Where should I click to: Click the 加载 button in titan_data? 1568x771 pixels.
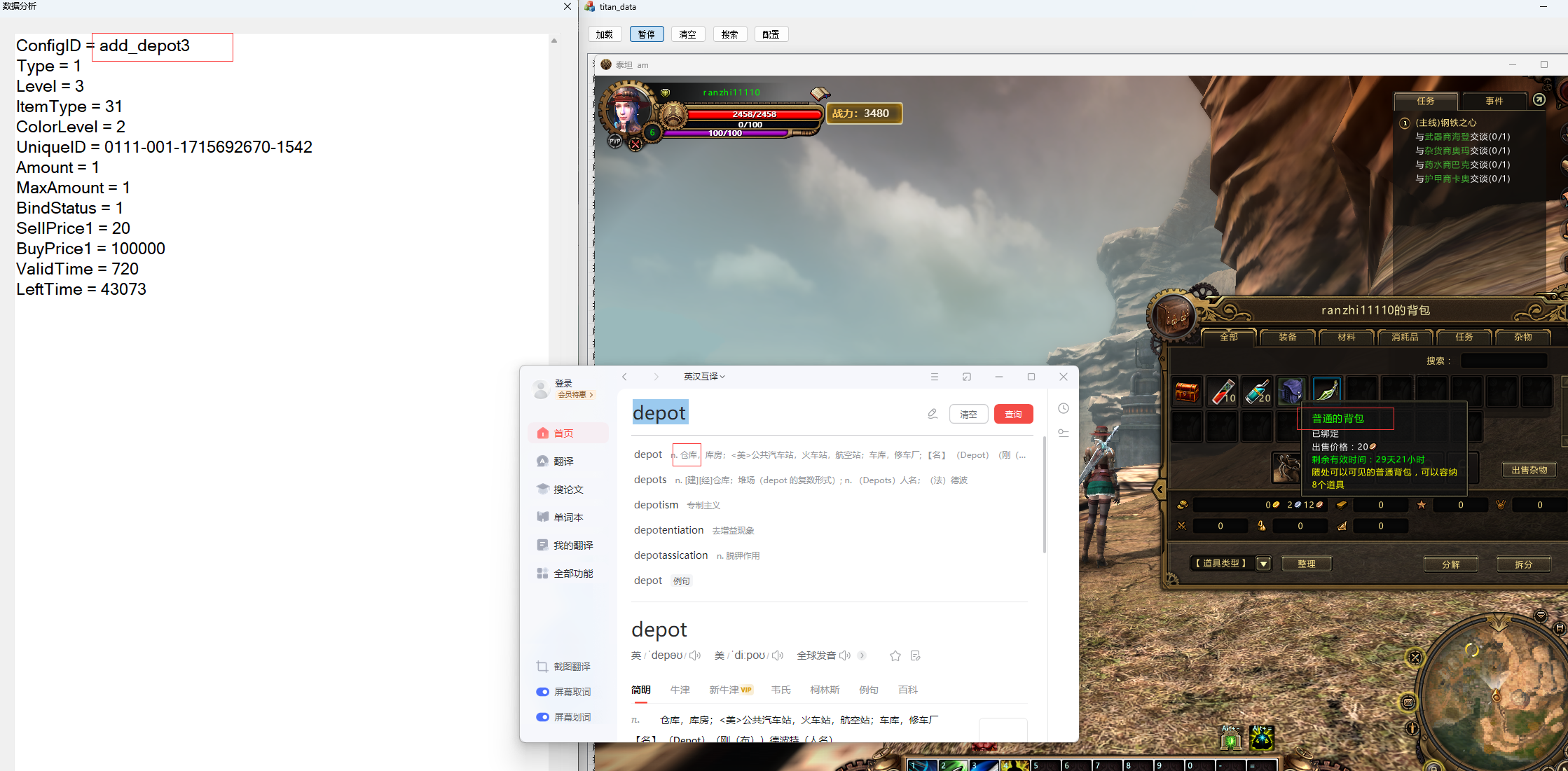(605, 34)
